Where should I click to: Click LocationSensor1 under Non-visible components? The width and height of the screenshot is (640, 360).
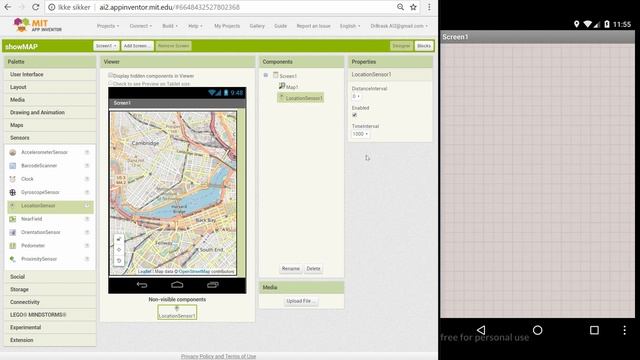(177, 312)
